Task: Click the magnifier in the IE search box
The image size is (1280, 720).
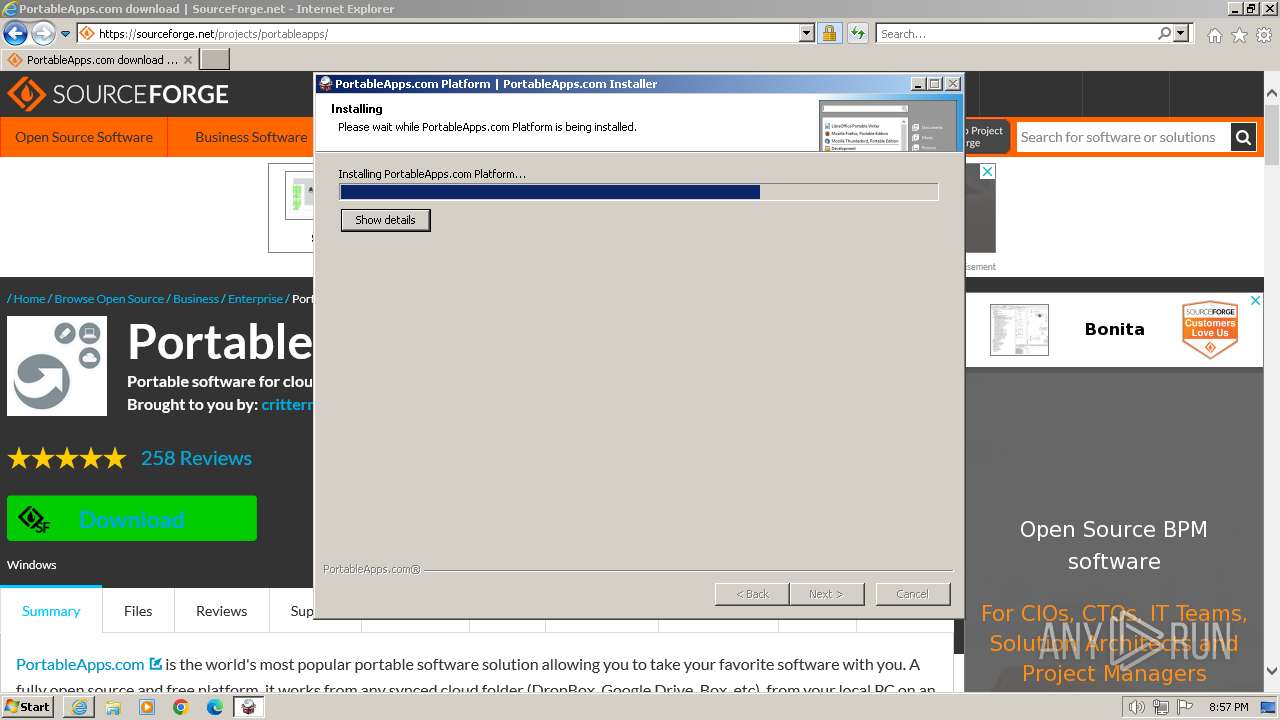Action: 1164,33
